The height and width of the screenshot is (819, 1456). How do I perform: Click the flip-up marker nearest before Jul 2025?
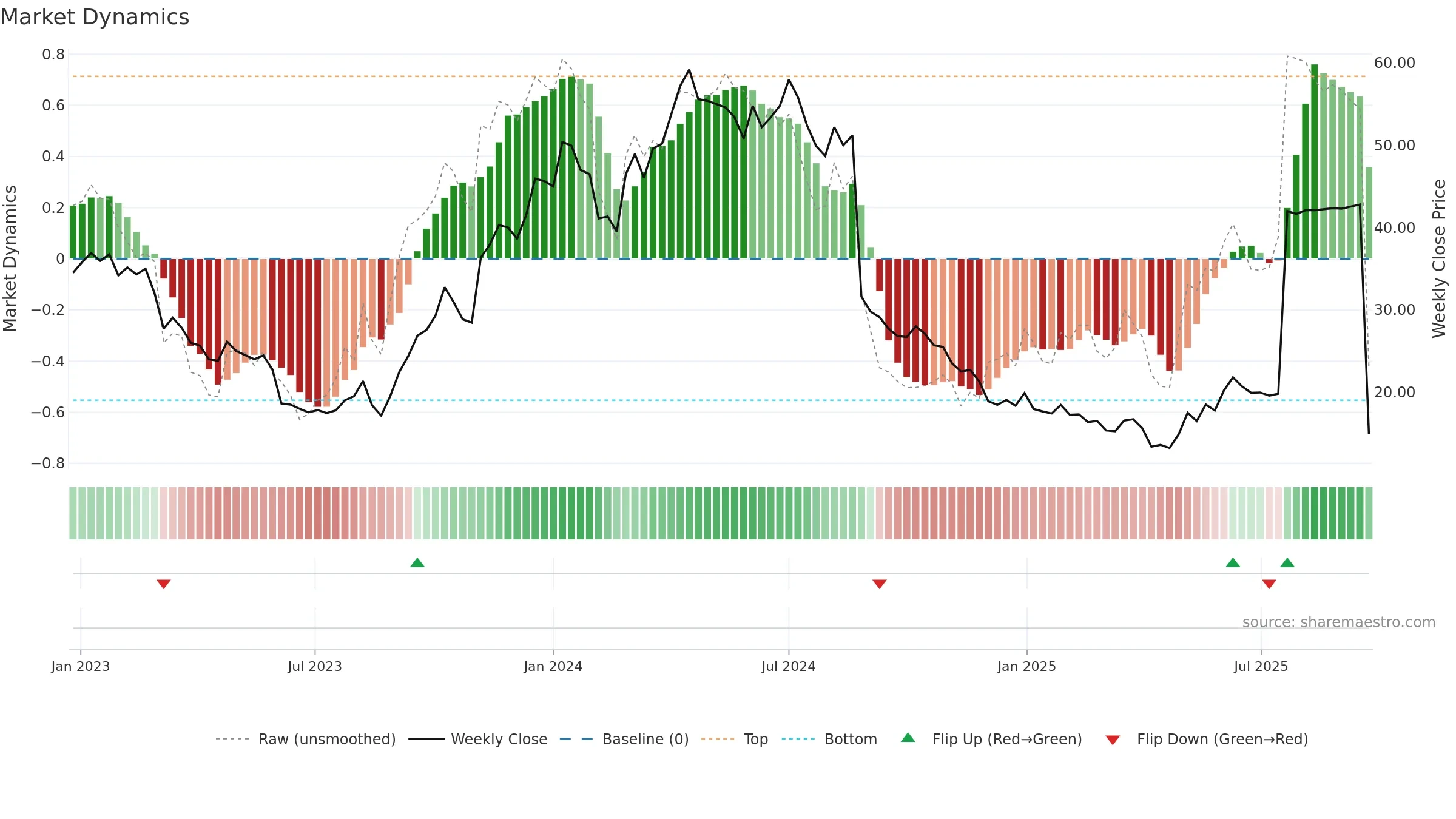[x=1233, y=562]
